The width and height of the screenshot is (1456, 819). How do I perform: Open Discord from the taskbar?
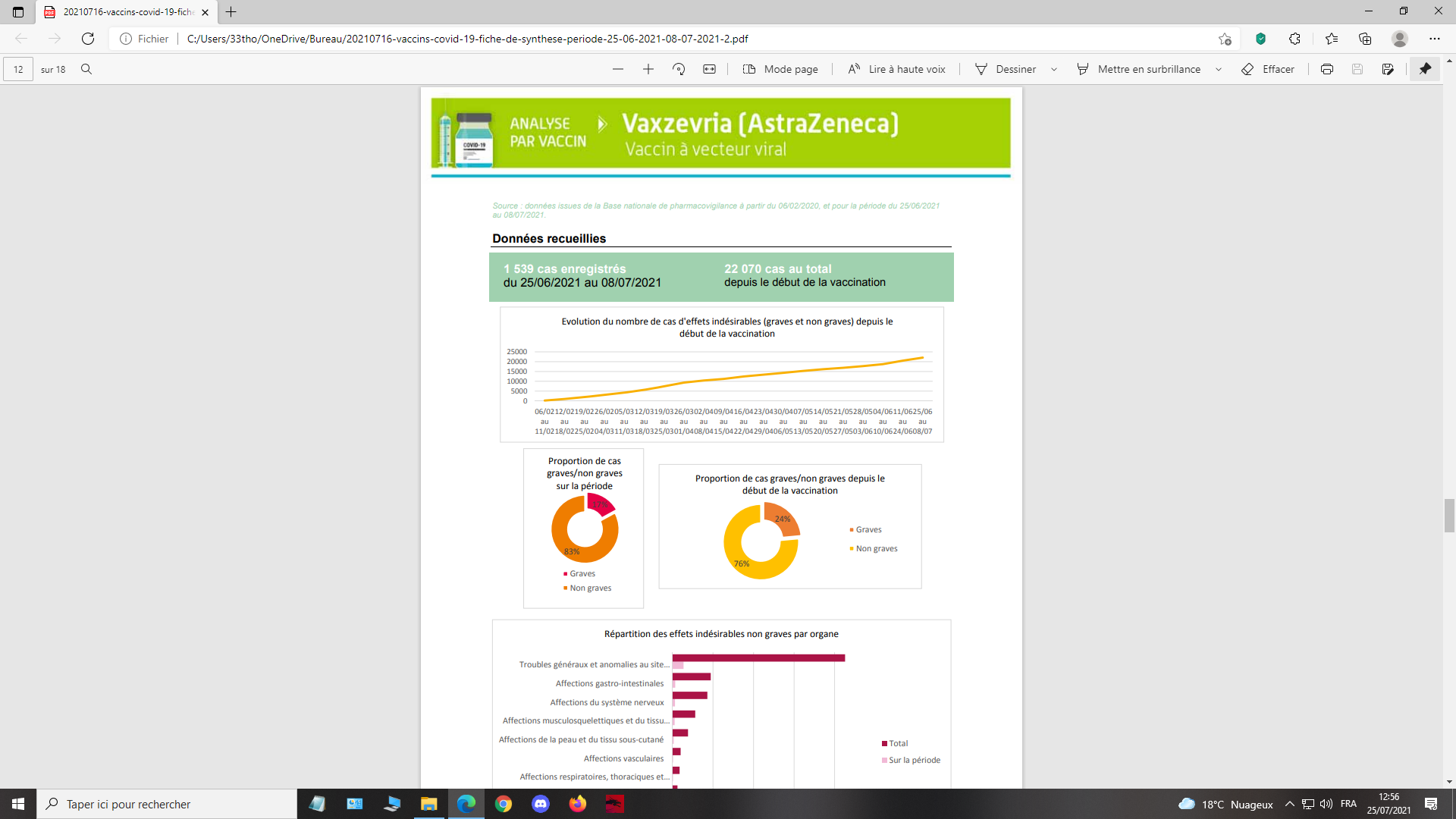(540, 804)
